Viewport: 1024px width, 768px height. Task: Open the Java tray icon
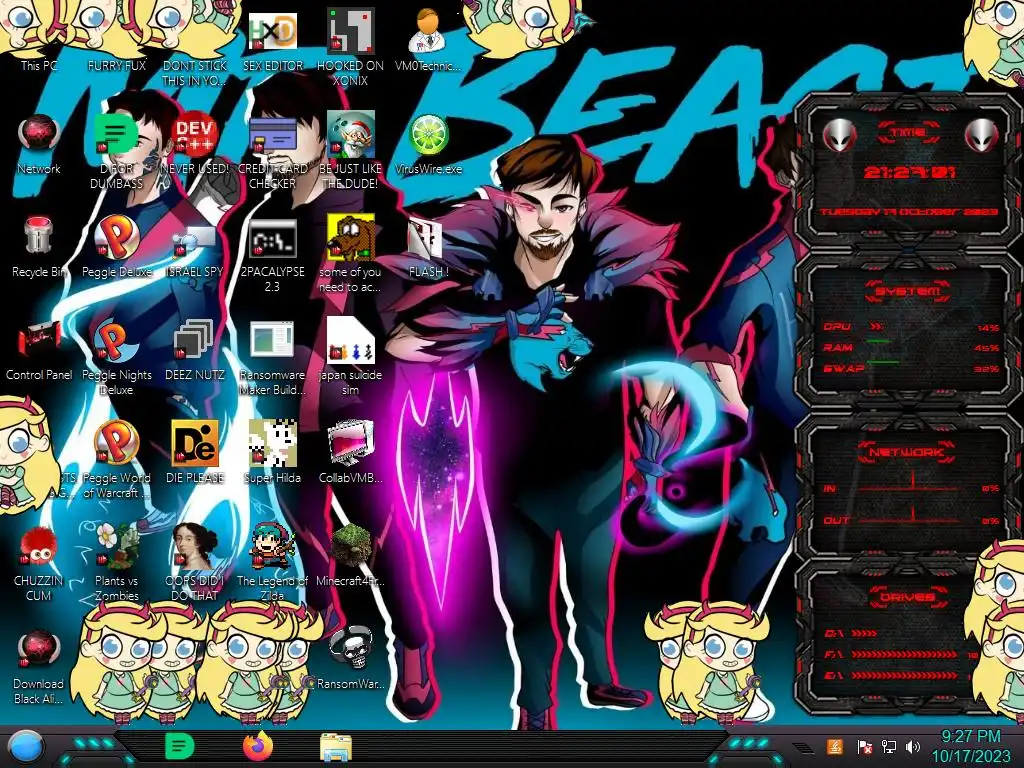pyautogui.click(x=835, y=747)
